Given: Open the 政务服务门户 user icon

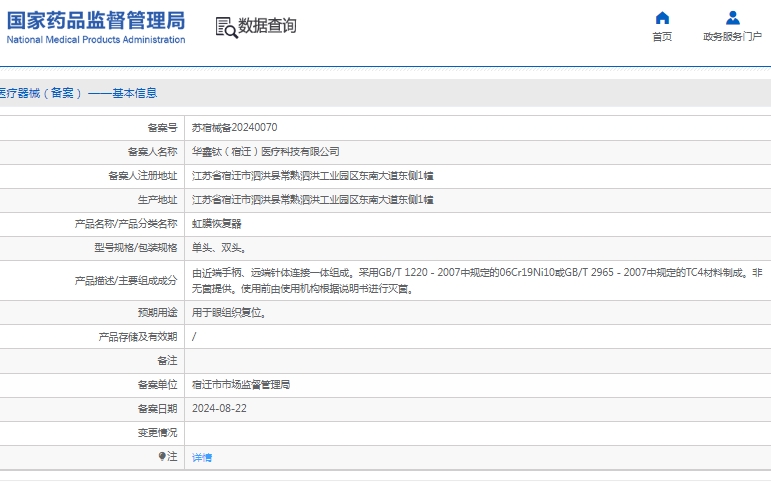Looking at the screenshot, I should 733,18.
